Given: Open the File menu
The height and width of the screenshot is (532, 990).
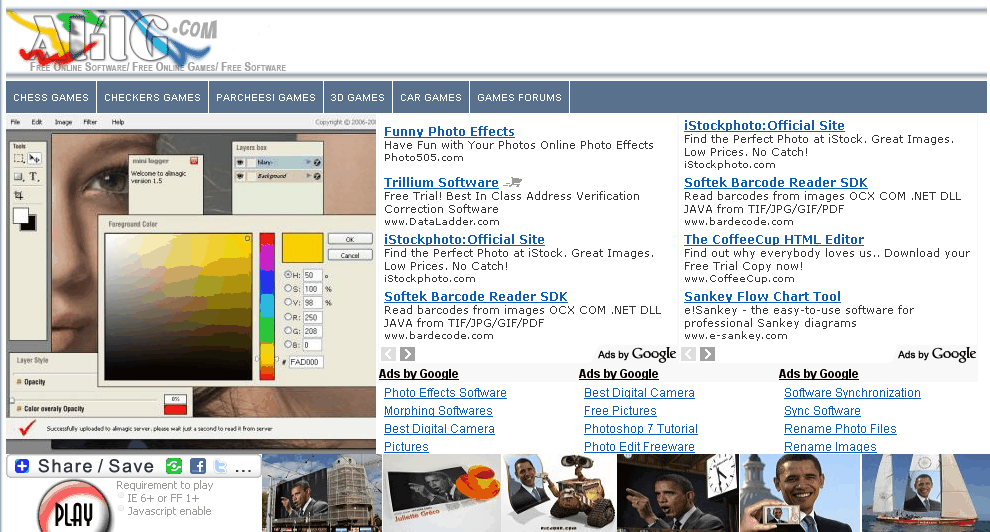Looking at the screenshot, I should tap(16, 122).
